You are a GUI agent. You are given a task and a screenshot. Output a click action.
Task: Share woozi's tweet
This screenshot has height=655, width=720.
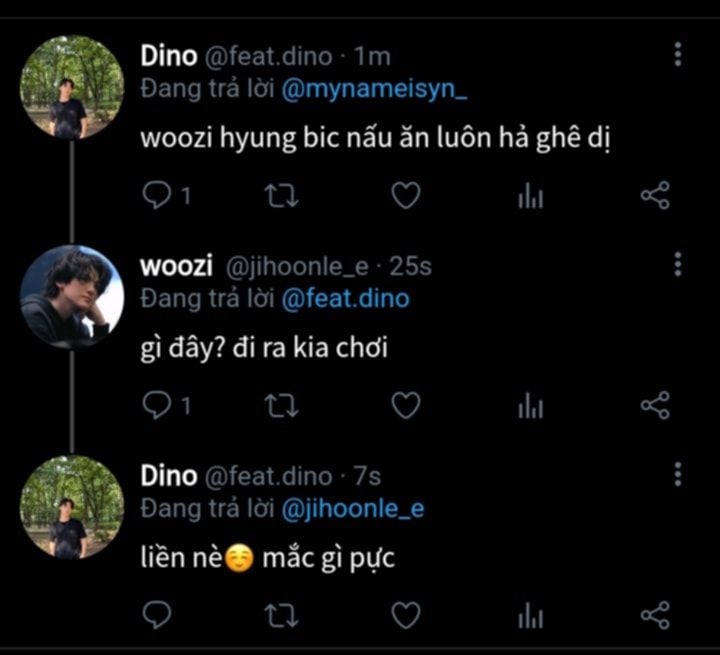click(654, 406)
